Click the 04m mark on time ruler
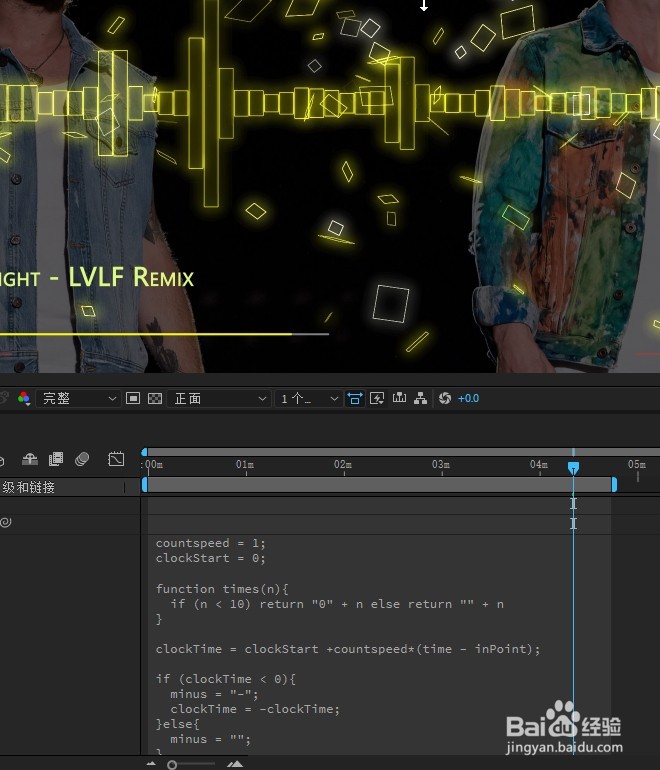660x770 pixels. click(x=539, y=465)
